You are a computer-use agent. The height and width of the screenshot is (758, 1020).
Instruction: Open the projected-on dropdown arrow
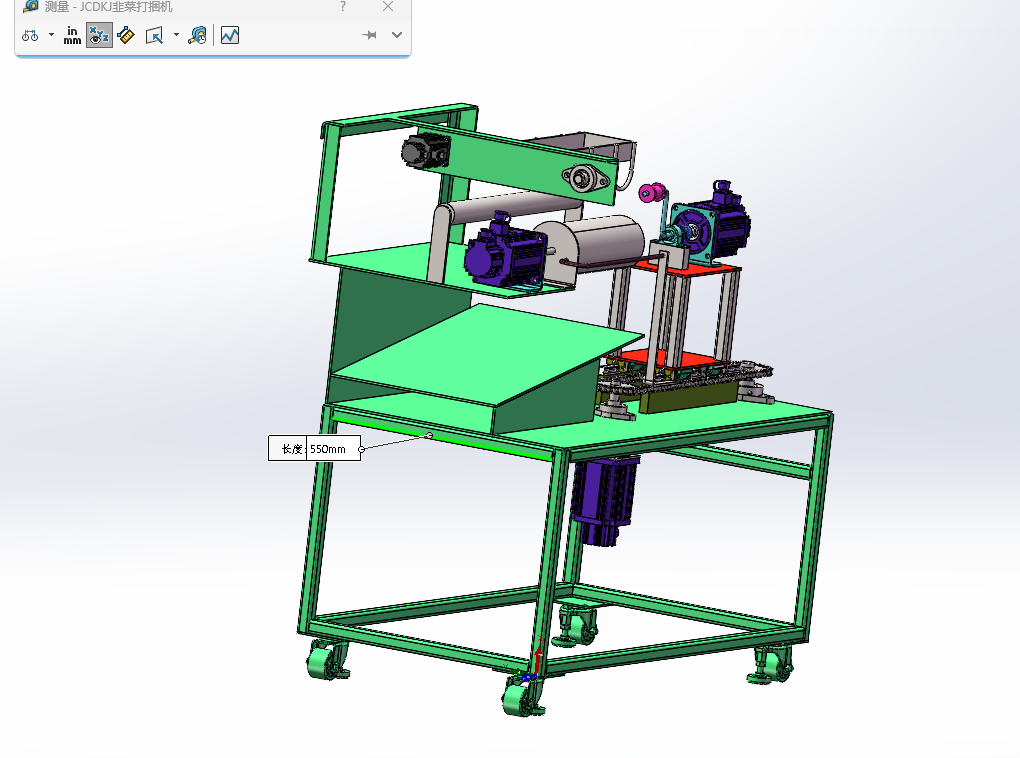point(176,35)
